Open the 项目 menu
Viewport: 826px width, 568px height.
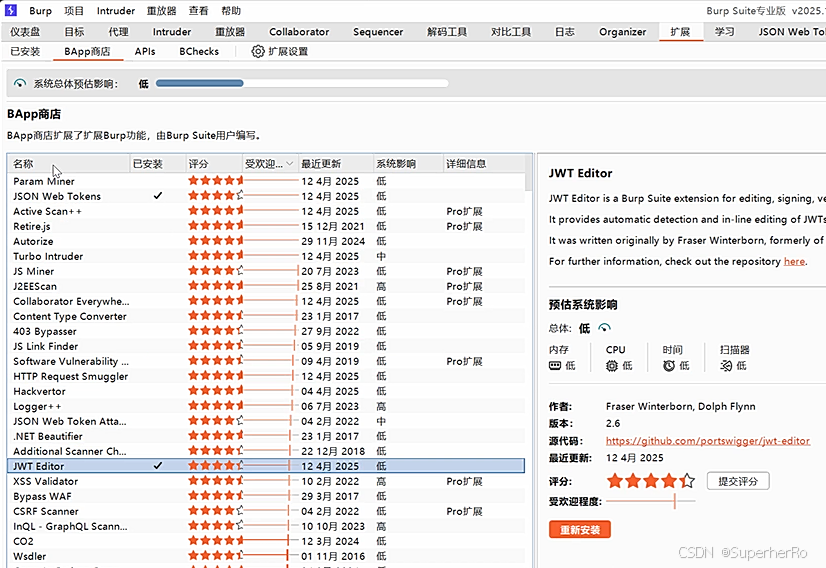74,11
